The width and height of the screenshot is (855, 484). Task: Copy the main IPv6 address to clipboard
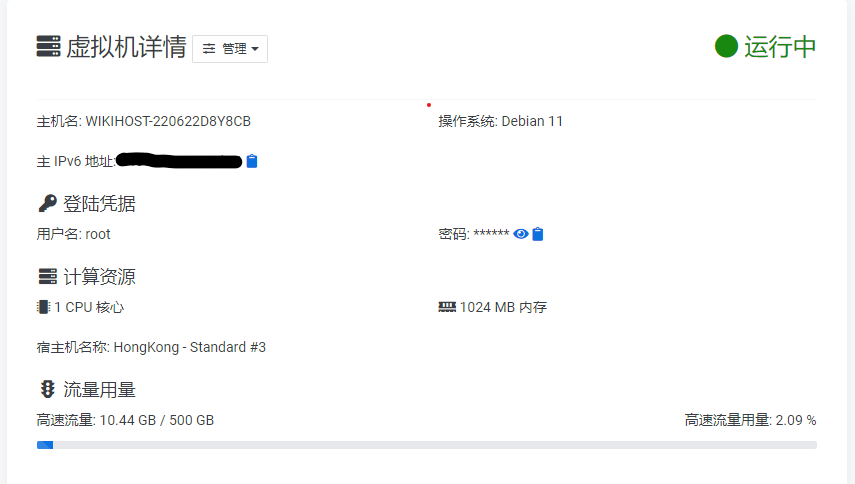point(252,161)
